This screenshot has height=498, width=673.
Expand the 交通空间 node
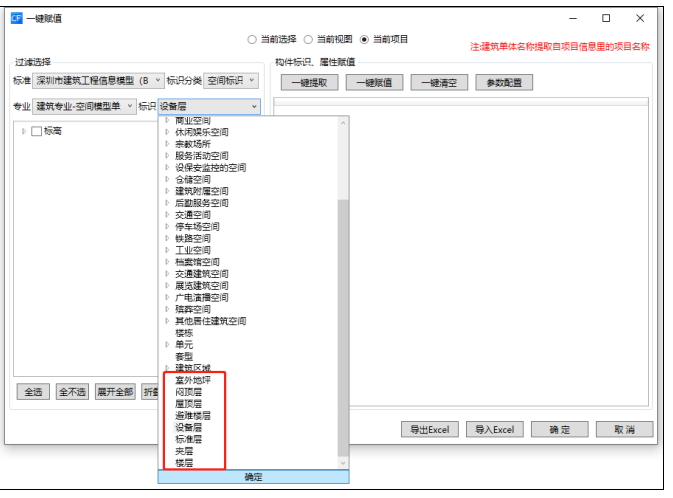(x=167, y=215)
